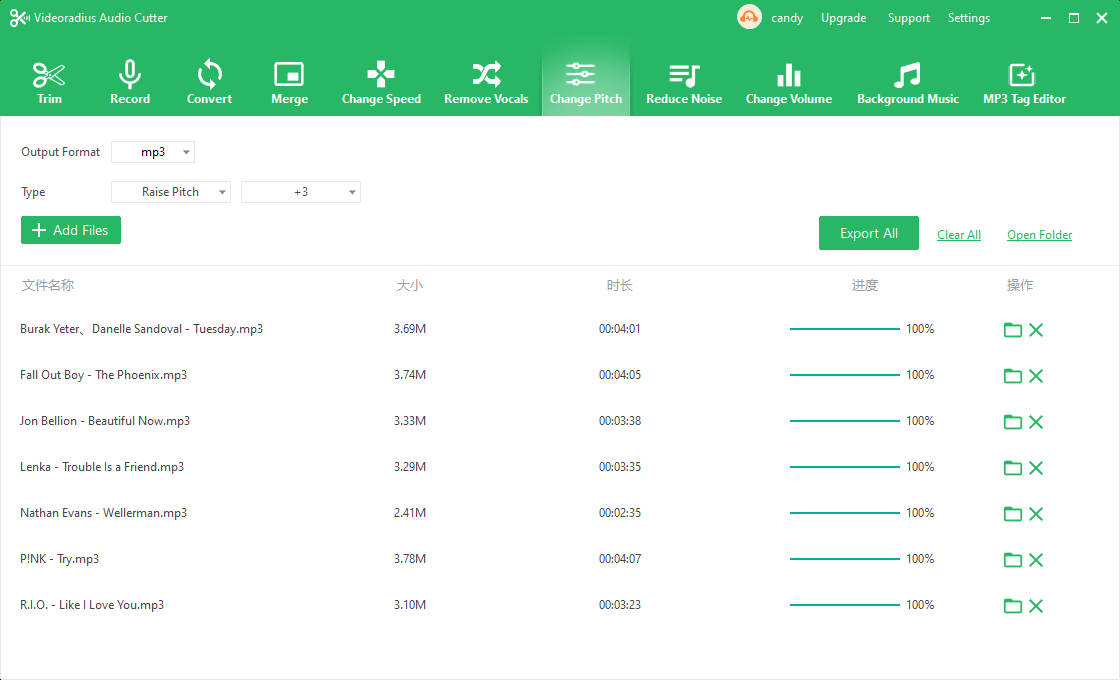Remove Trouble Is a Friend.mp3 from list
1120x680 pixels.
[1036, 468]
